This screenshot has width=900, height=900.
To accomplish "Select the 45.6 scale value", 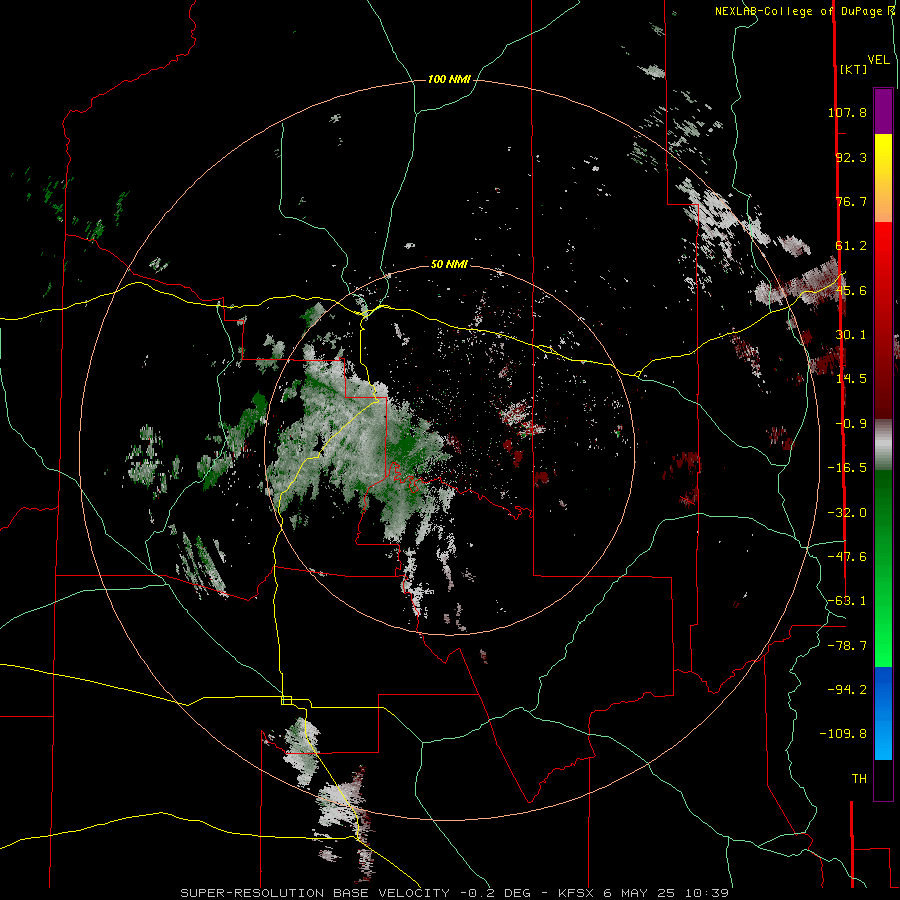I will 851,290.
